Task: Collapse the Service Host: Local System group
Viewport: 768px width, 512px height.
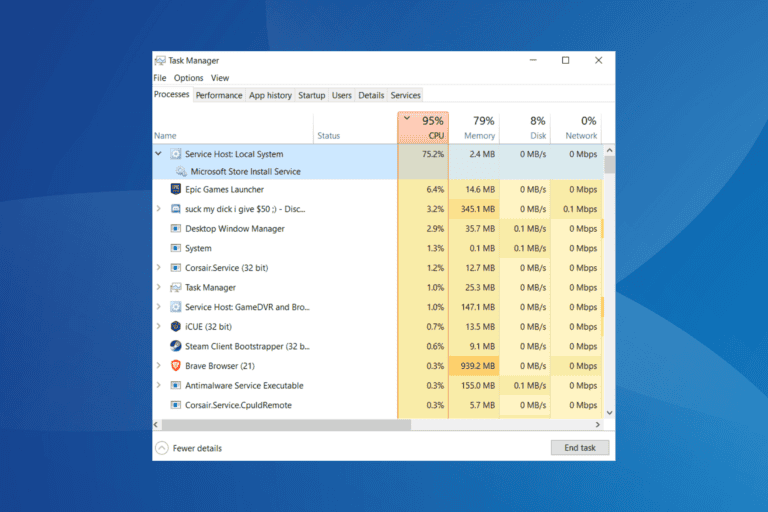Action: [x=158, y=154]
